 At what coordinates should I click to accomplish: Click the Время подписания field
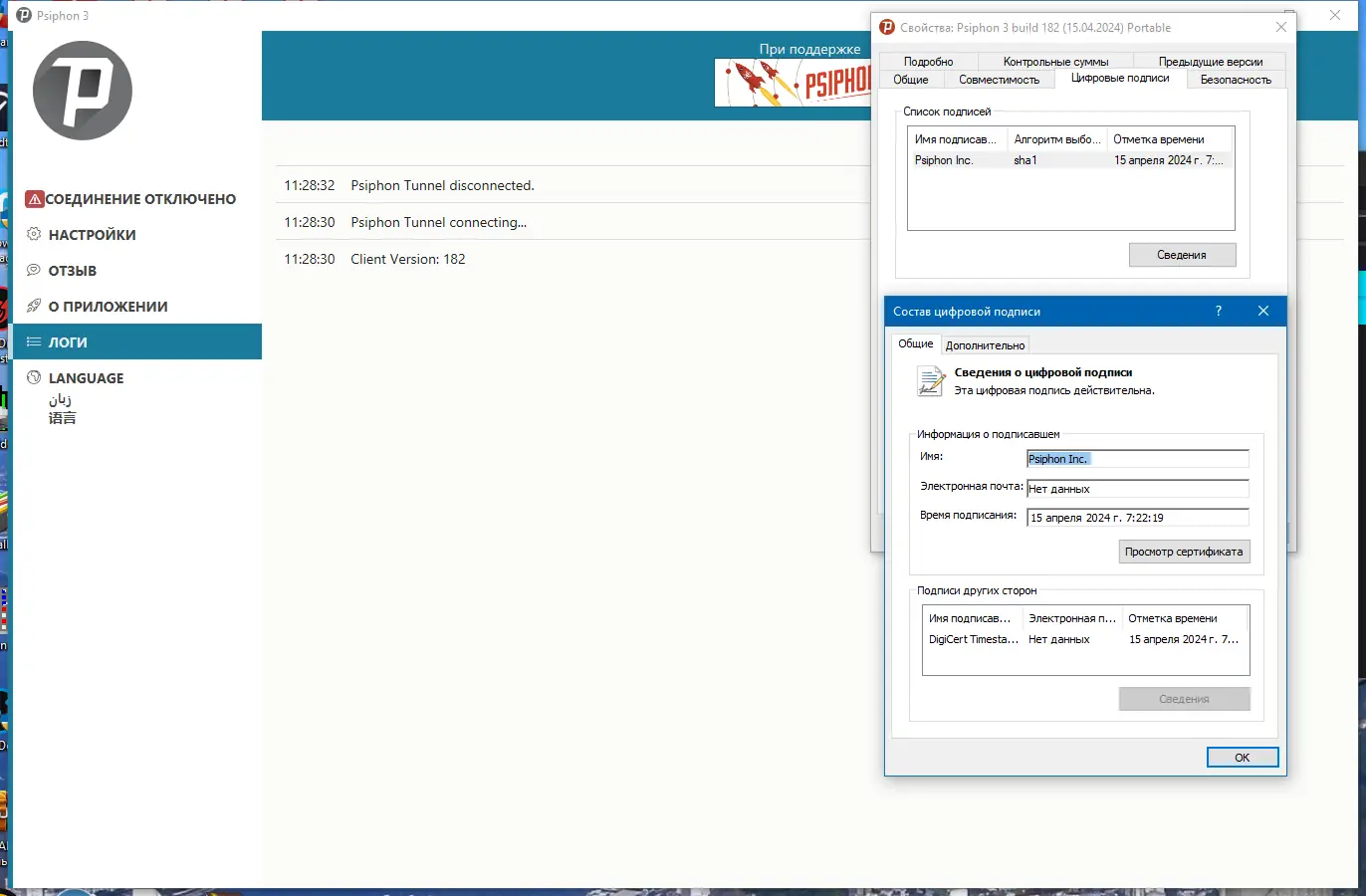pos(1138,518)
